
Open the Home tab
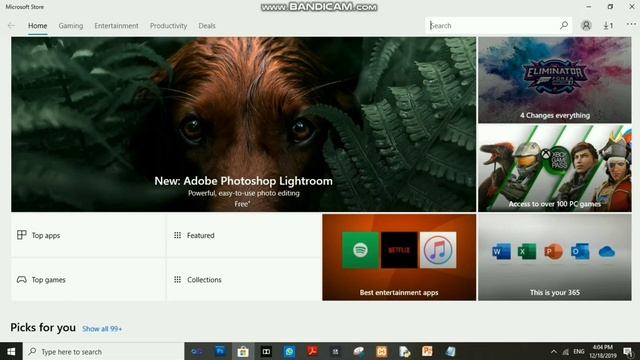pyautogui.click(x=38, y=25)
